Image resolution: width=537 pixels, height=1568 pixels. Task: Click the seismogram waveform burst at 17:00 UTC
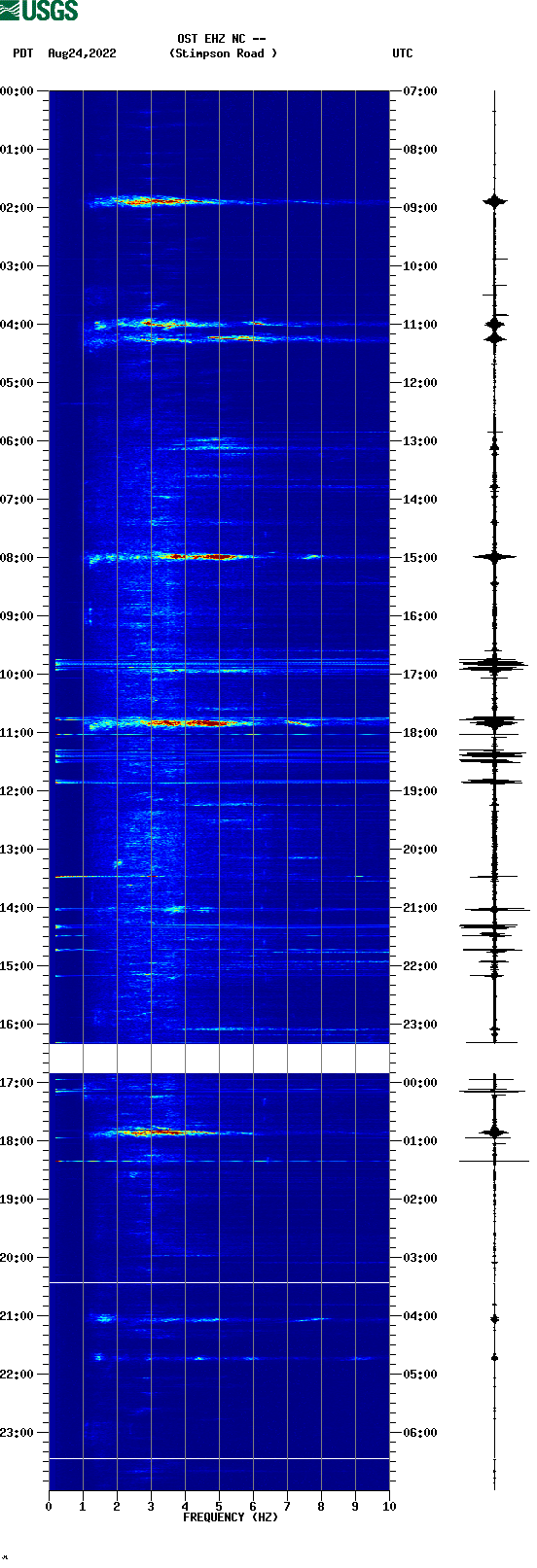[x=494, y=666]
